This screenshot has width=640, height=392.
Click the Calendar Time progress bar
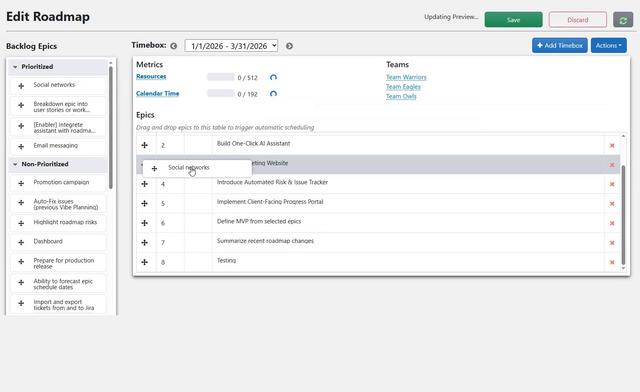point(220,94)
